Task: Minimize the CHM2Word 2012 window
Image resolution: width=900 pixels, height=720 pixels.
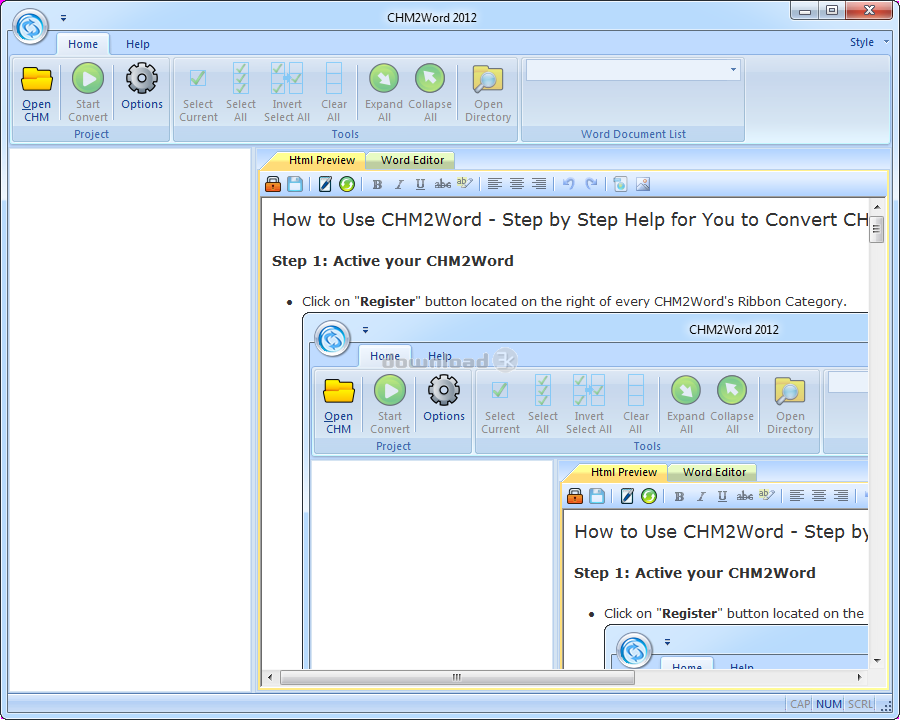Action: [805, 11]
